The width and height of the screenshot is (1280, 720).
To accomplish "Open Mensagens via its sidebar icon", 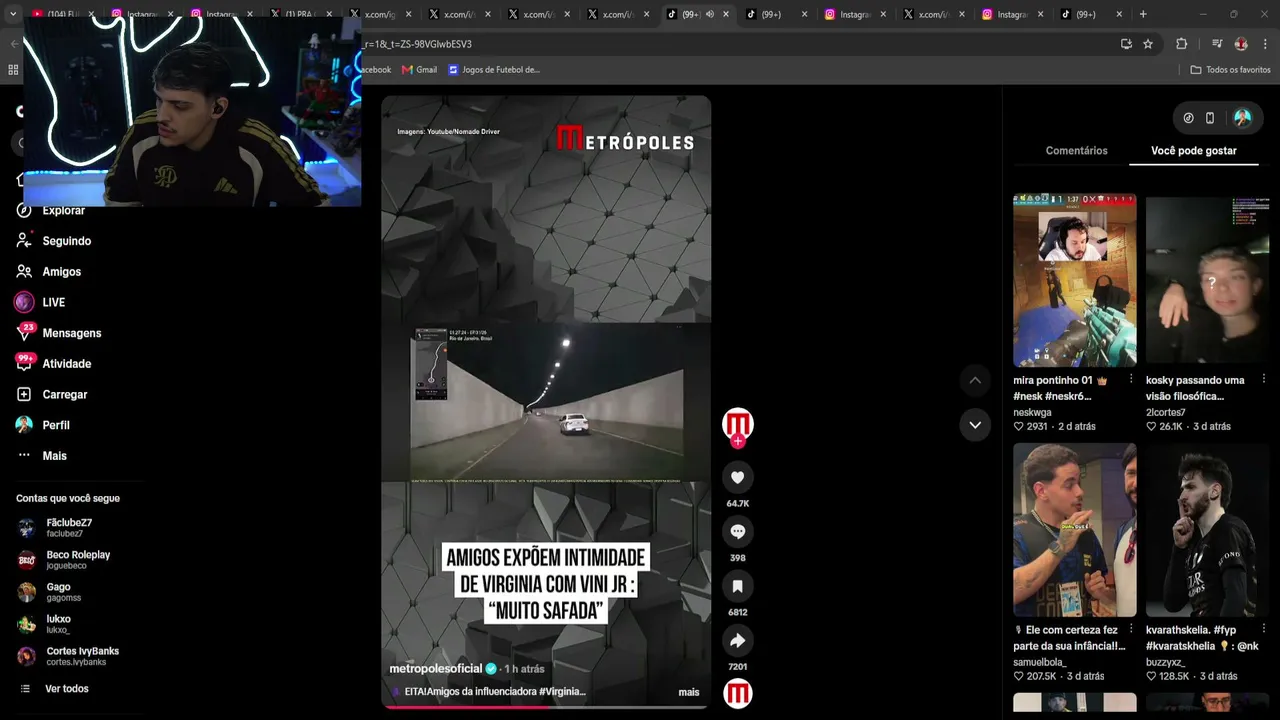I will coord(24,333).
